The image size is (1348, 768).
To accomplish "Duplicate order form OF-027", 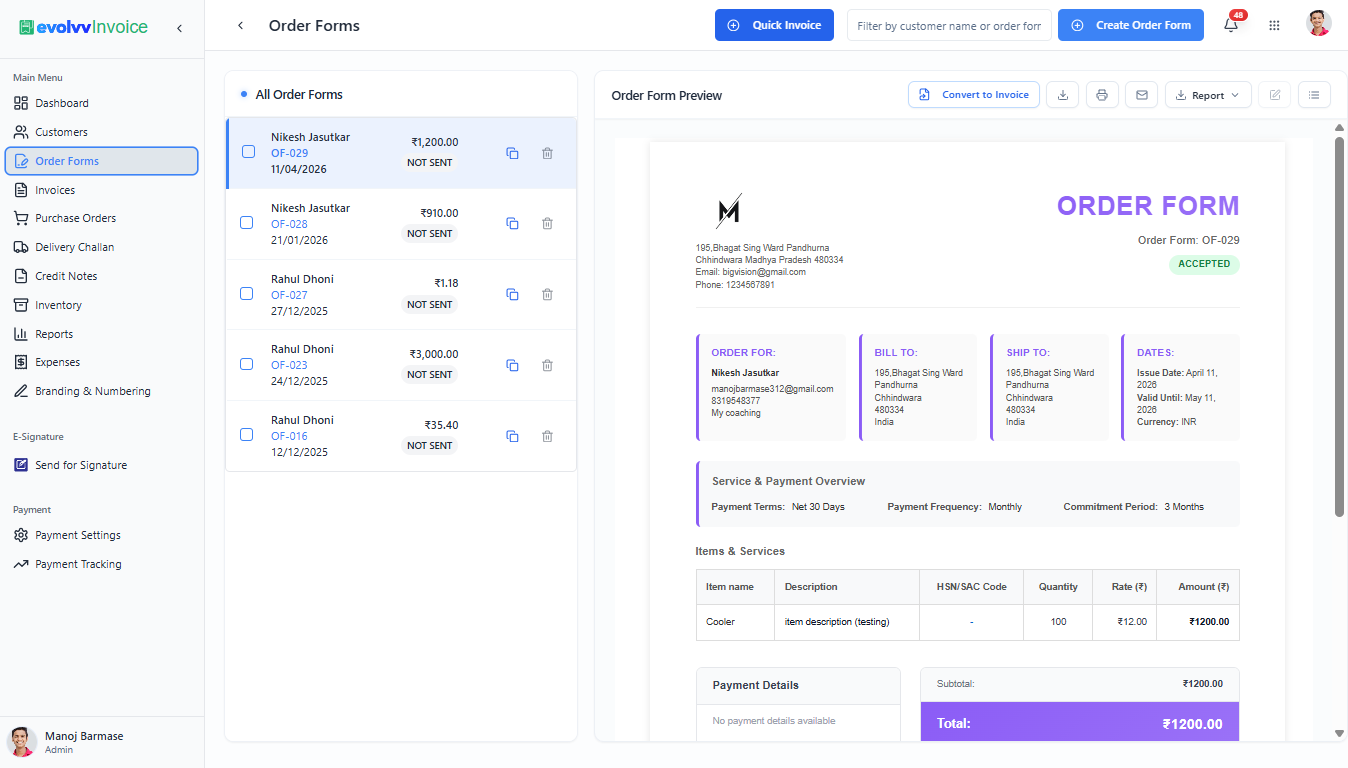I will click(x=512, y=294).
